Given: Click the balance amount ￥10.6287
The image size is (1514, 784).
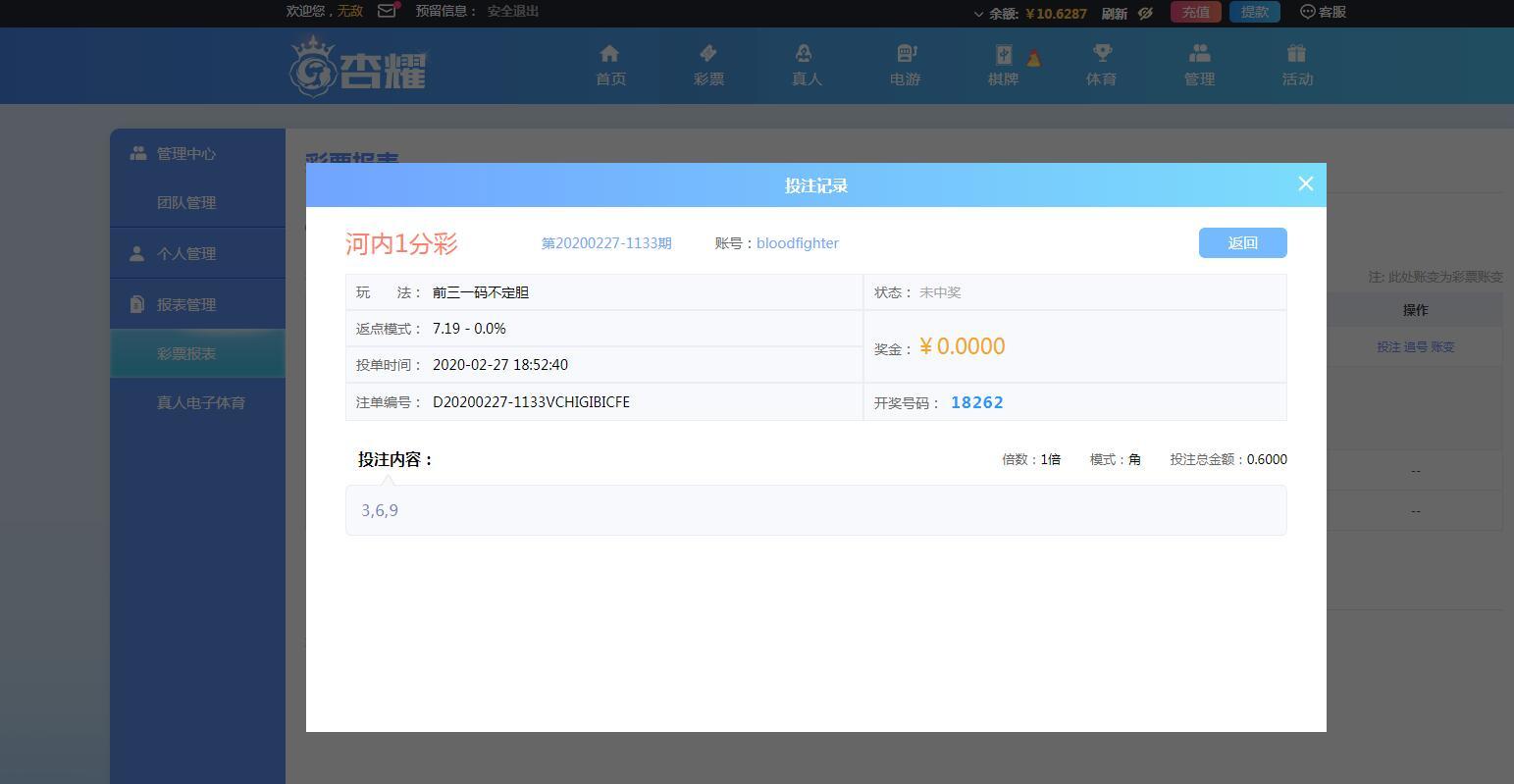Looking at the screenshot, I should coord(1056,14).
